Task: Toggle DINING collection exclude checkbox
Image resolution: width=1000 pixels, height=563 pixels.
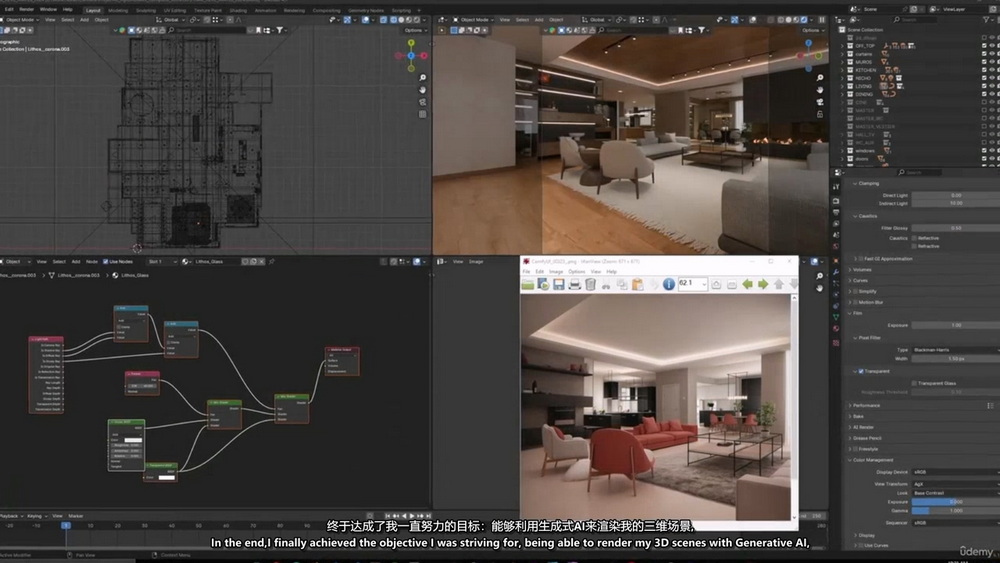Action: [984, 94]
